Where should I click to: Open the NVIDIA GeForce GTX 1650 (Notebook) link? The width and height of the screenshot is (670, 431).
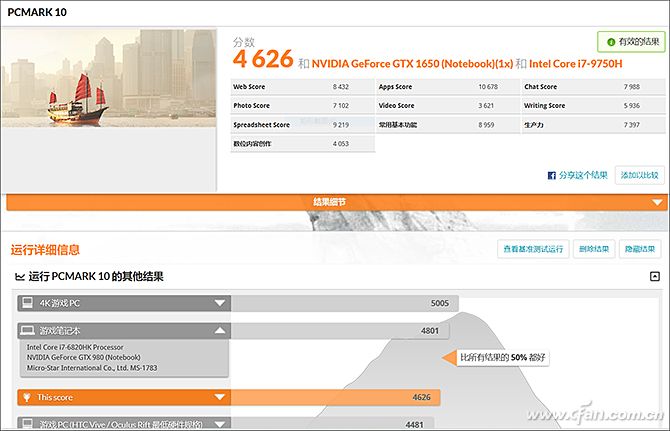[412, 64]
